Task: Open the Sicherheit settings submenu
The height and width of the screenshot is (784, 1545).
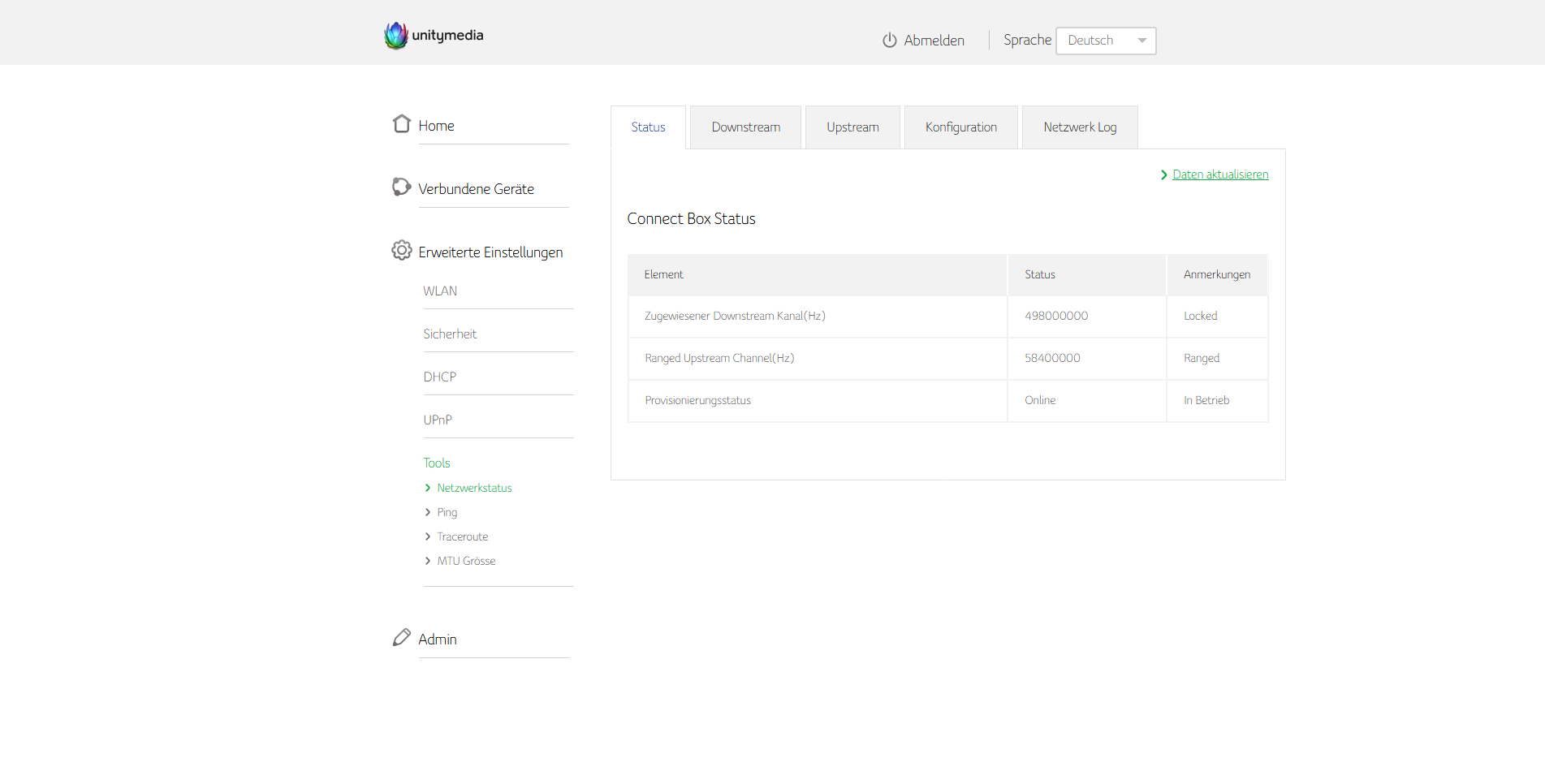Action: (x=450, y=334)
